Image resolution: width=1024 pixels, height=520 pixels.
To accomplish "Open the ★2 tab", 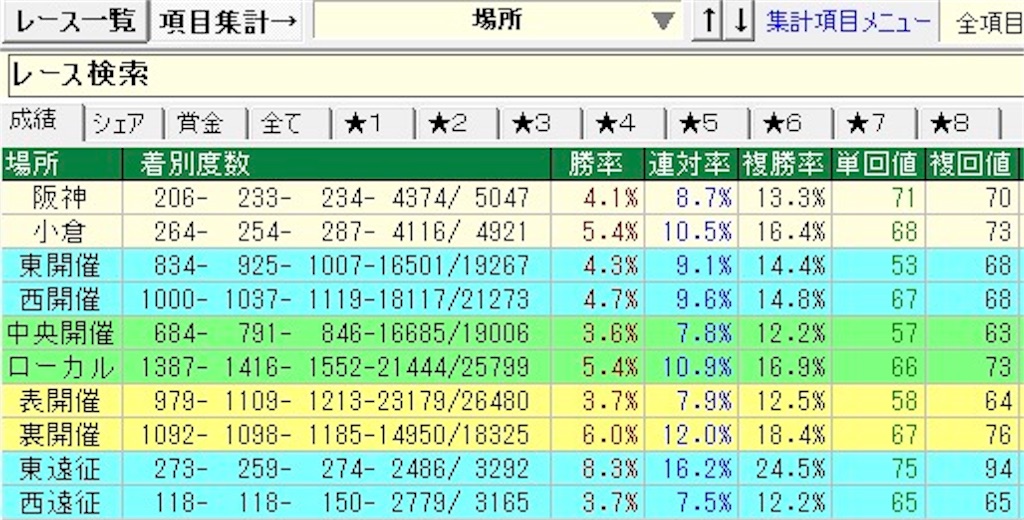I will point(457,124).
